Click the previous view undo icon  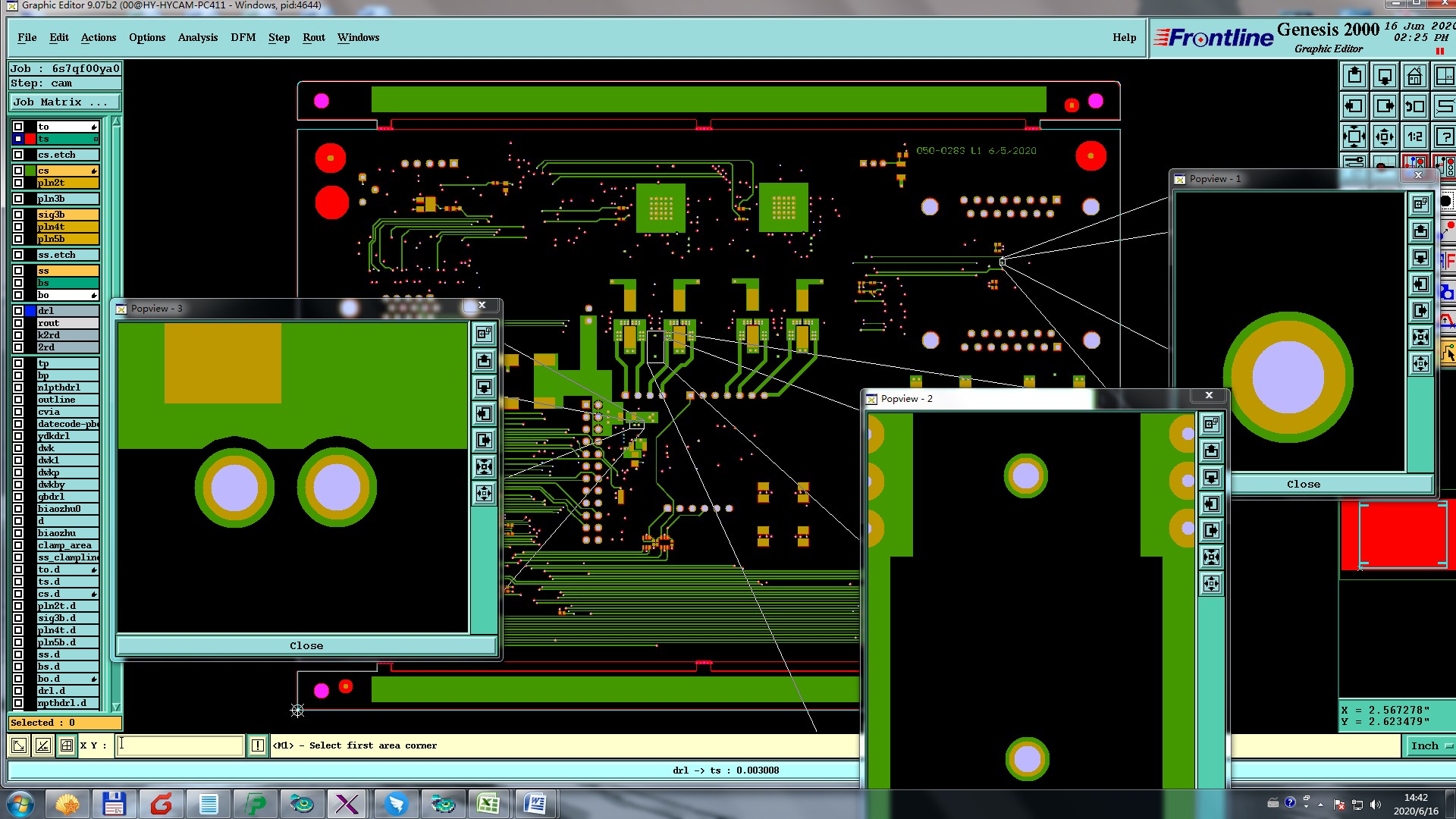click(1414, 107)
